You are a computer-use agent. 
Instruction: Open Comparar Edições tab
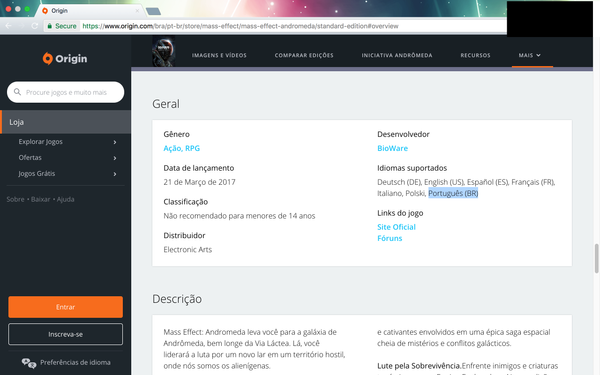point(304,55)
